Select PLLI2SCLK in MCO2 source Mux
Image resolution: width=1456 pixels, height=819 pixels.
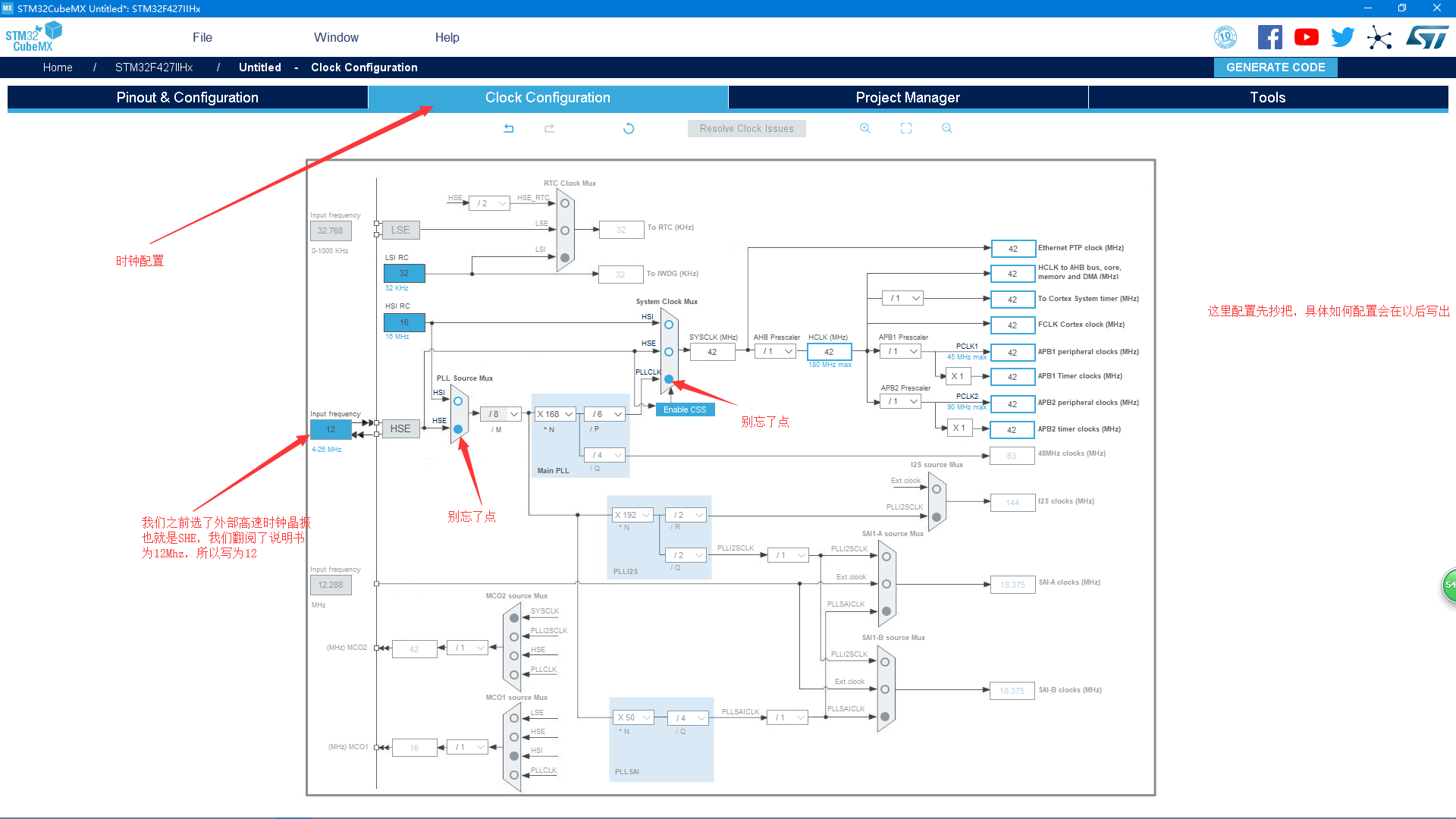coord(514,637)
